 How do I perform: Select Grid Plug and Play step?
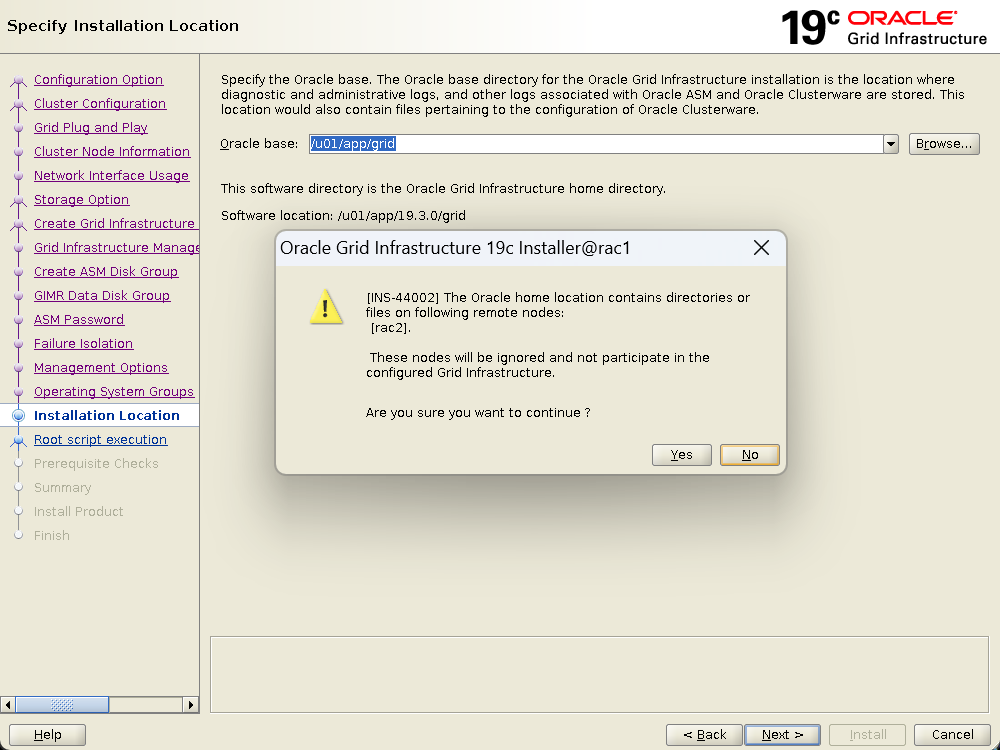coord(91,128)
